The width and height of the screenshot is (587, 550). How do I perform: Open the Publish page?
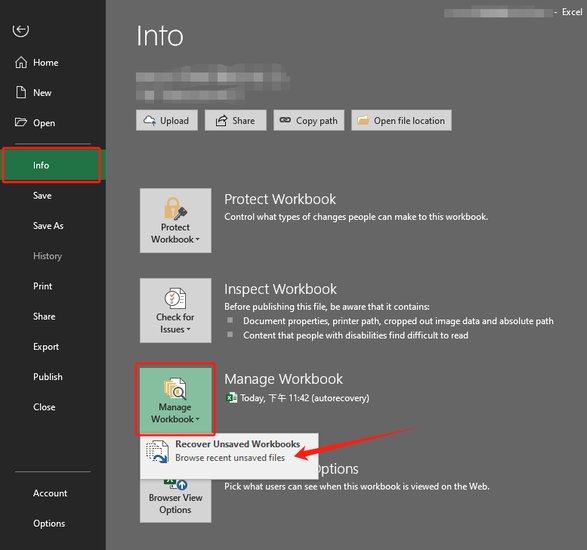(x=53, y=377)
